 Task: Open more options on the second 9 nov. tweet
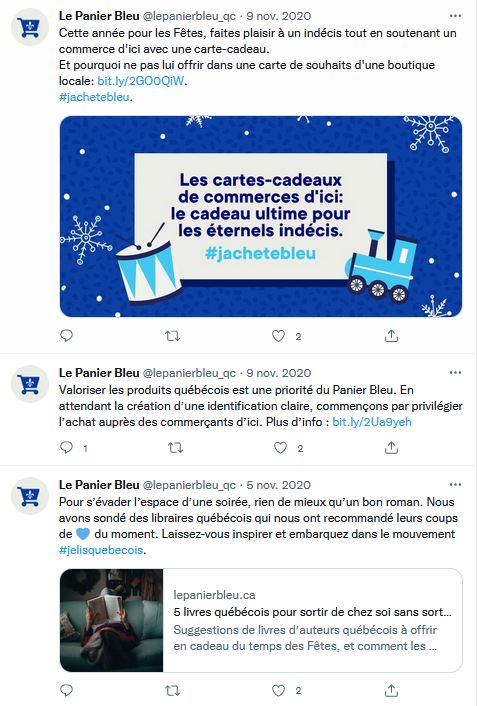456,373
